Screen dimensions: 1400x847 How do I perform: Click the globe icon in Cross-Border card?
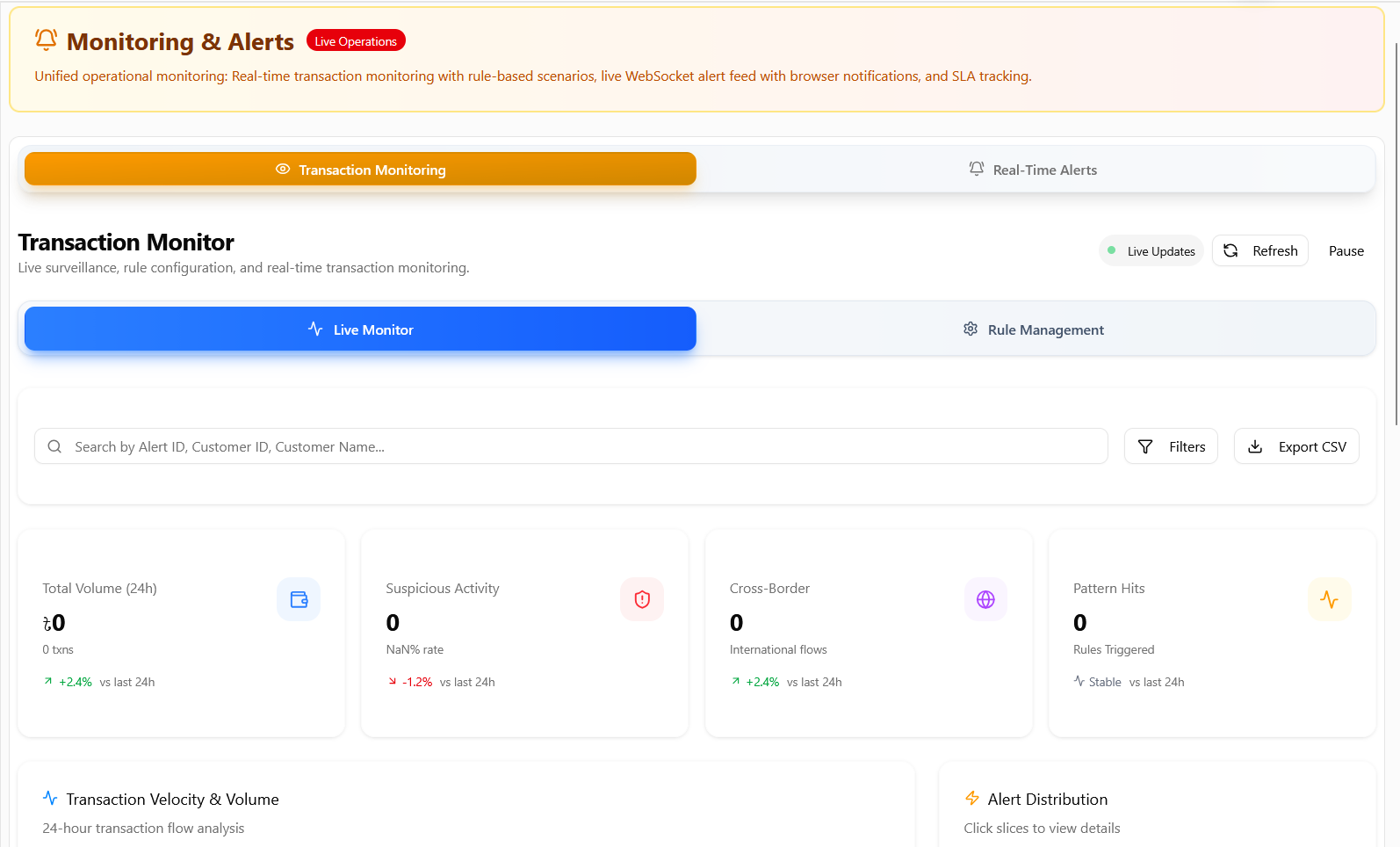tap(985, 599)
